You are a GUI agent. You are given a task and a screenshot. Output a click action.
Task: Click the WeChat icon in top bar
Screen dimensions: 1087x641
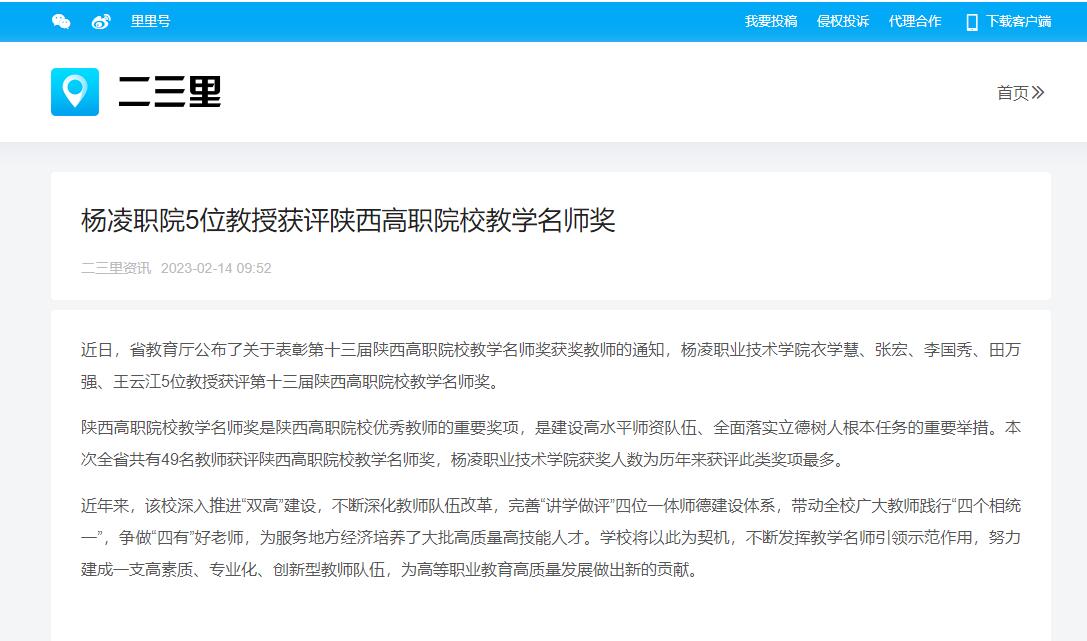tap(61, 21)
